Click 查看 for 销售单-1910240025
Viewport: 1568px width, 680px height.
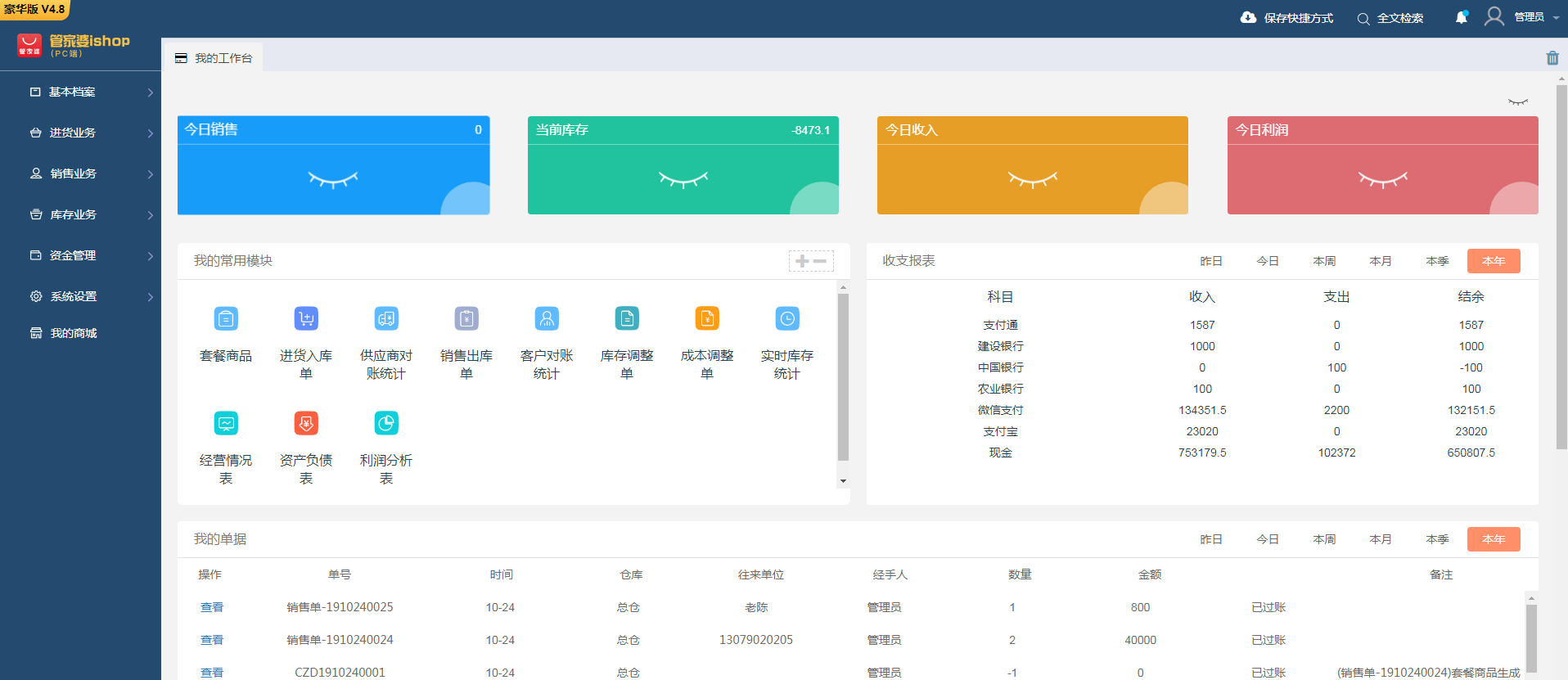[212, 607]
